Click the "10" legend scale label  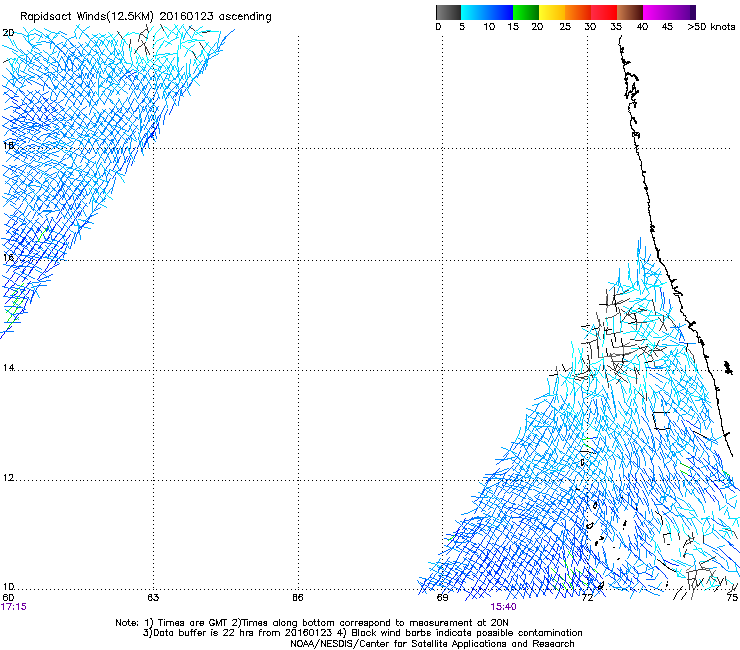click(489, 27)
